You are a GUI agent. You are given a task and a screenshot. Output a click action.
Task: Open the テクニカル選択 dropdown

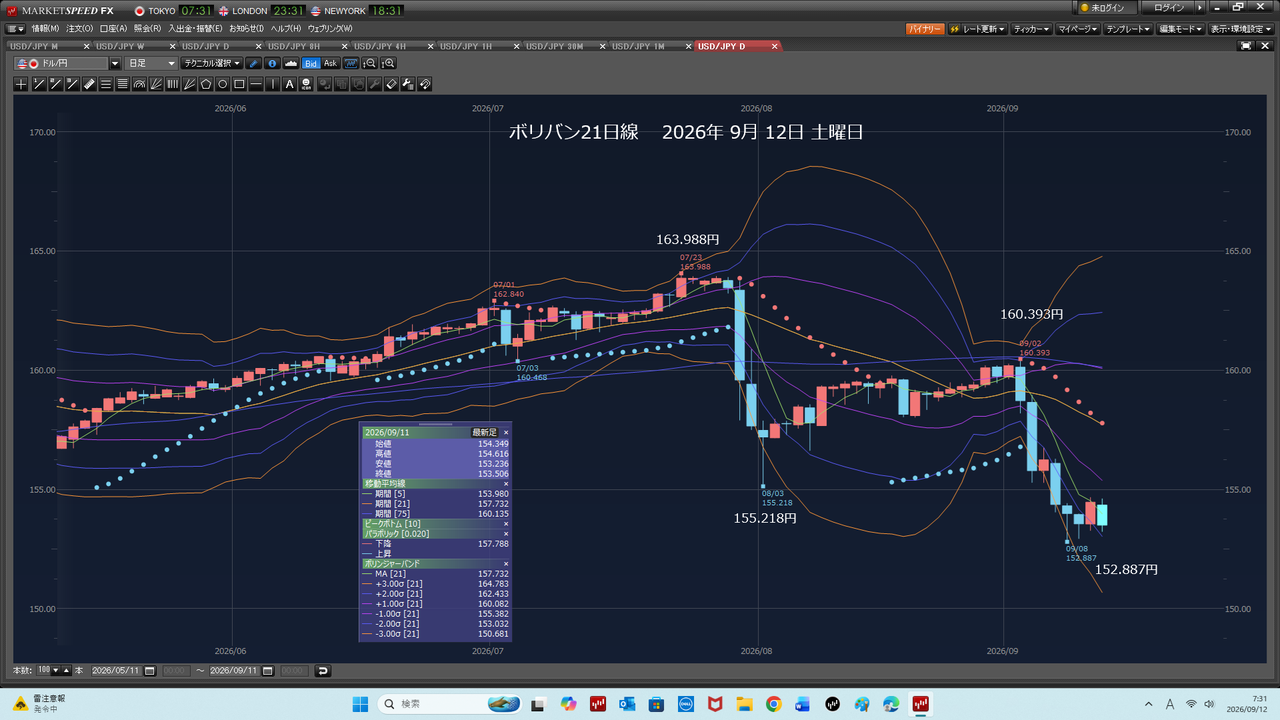point(212,63)
